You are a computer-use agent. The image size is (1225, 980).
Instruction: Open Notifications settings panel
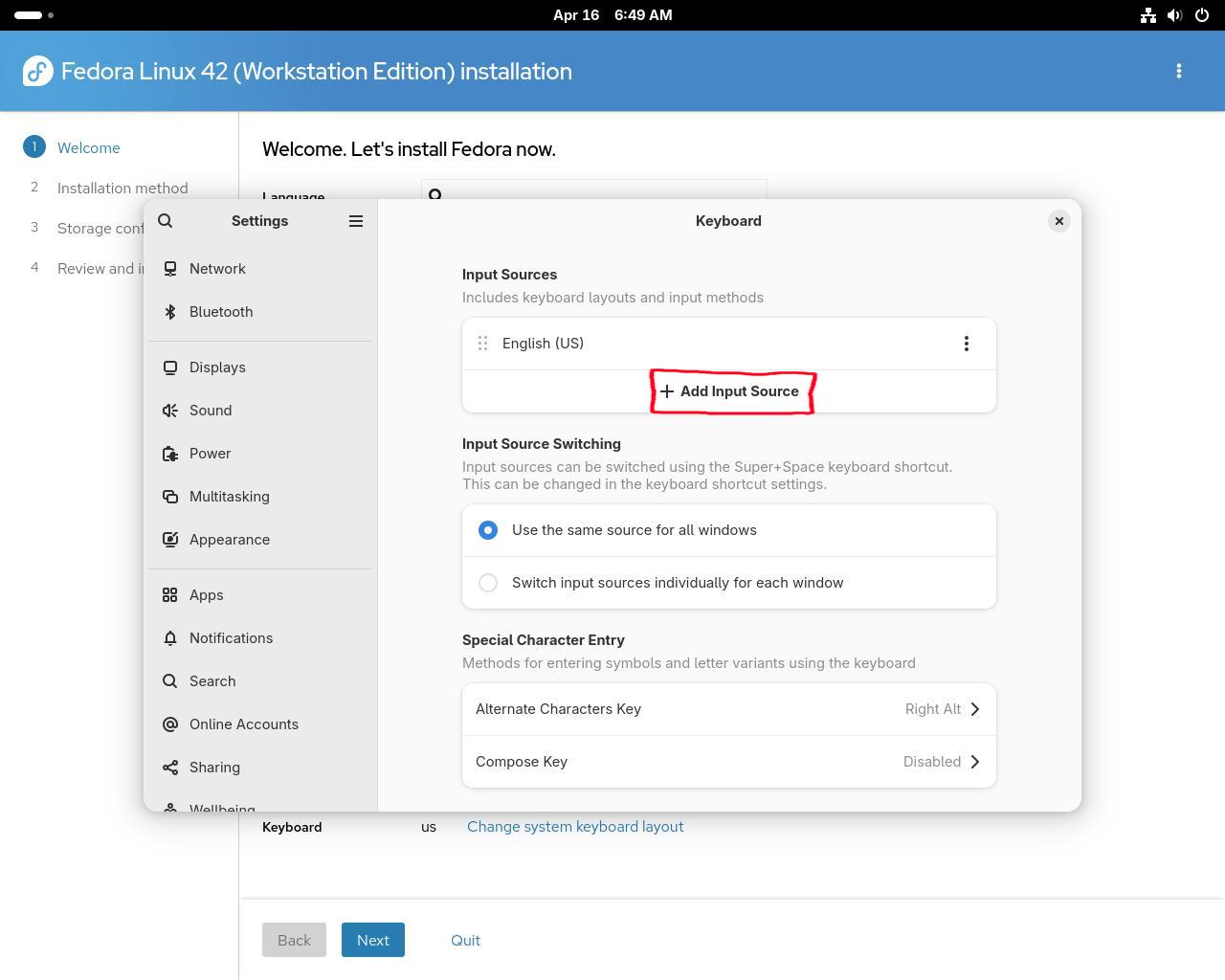point(260,638)
